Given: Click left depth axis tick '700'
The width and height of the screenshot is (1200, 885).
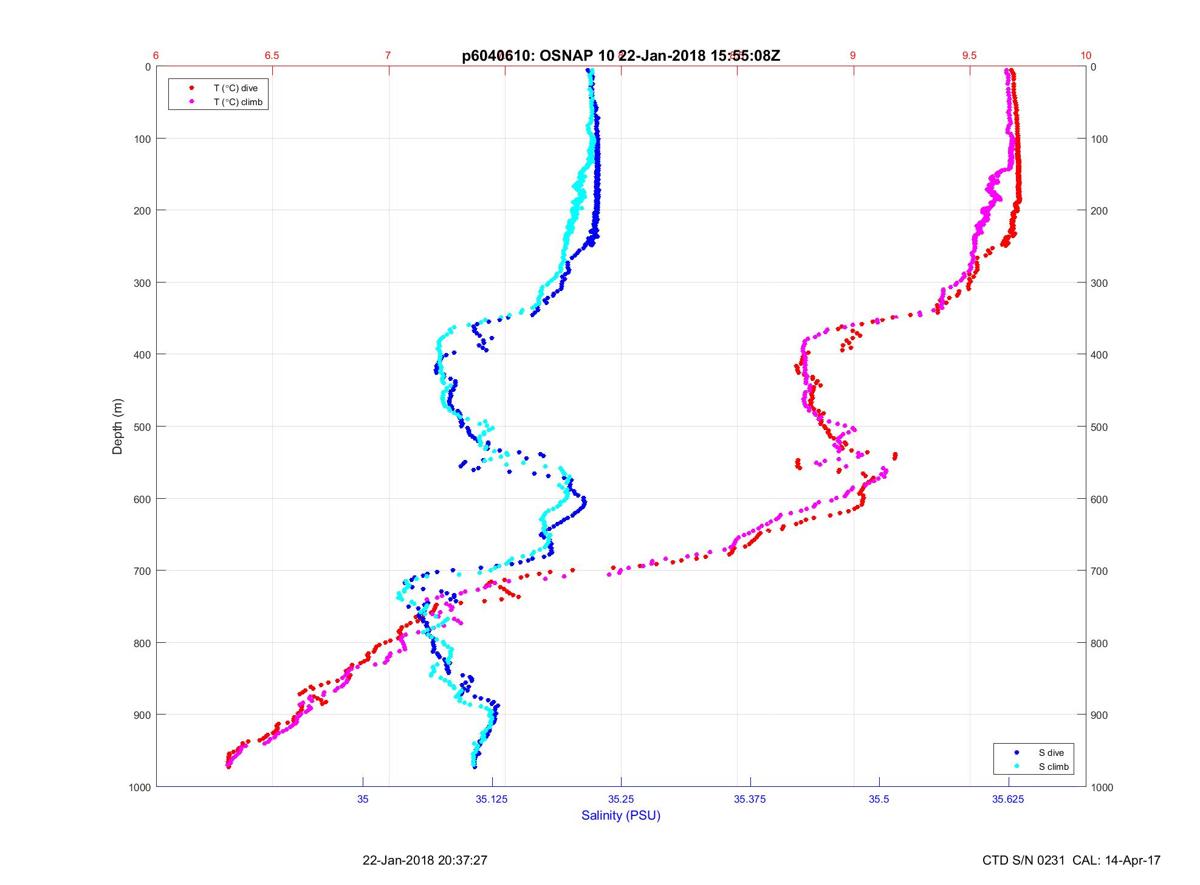Looking at the screenshot, I should coord(142,571).
